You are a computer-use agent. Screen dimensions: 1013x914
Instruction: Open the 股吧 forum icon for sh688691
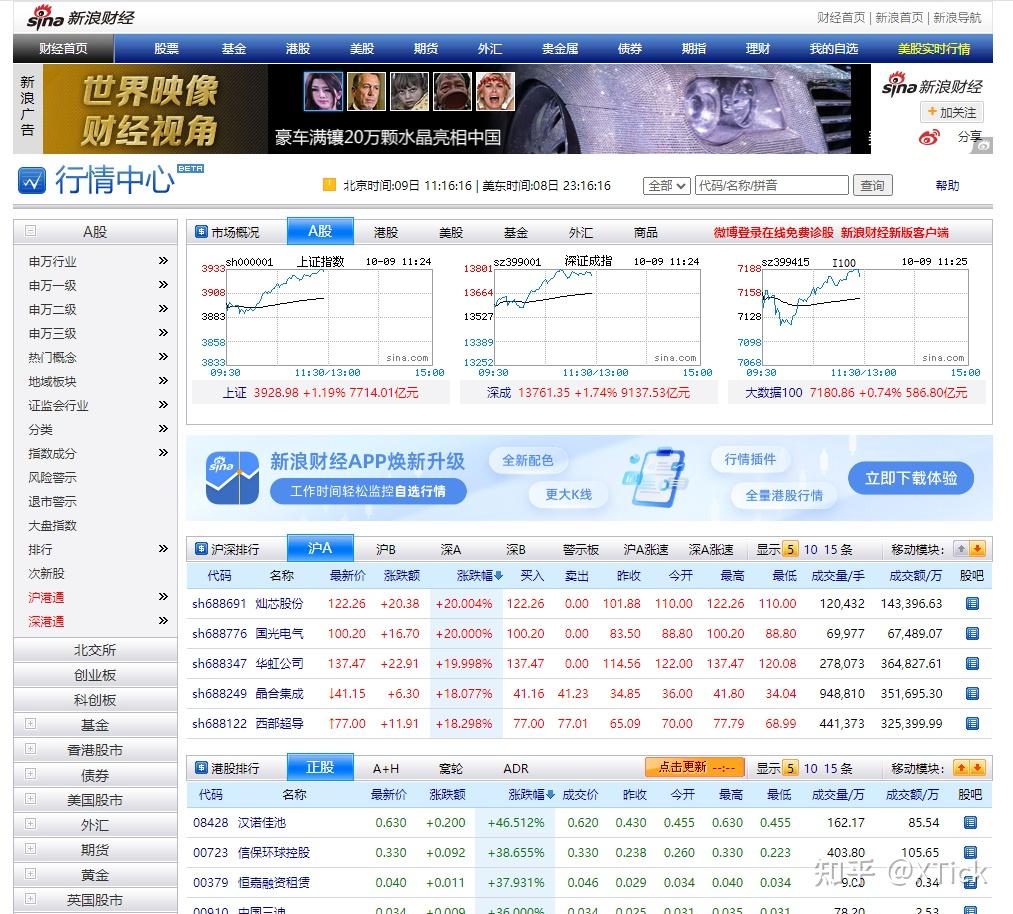pyautogui.click(x=970, y=603)
